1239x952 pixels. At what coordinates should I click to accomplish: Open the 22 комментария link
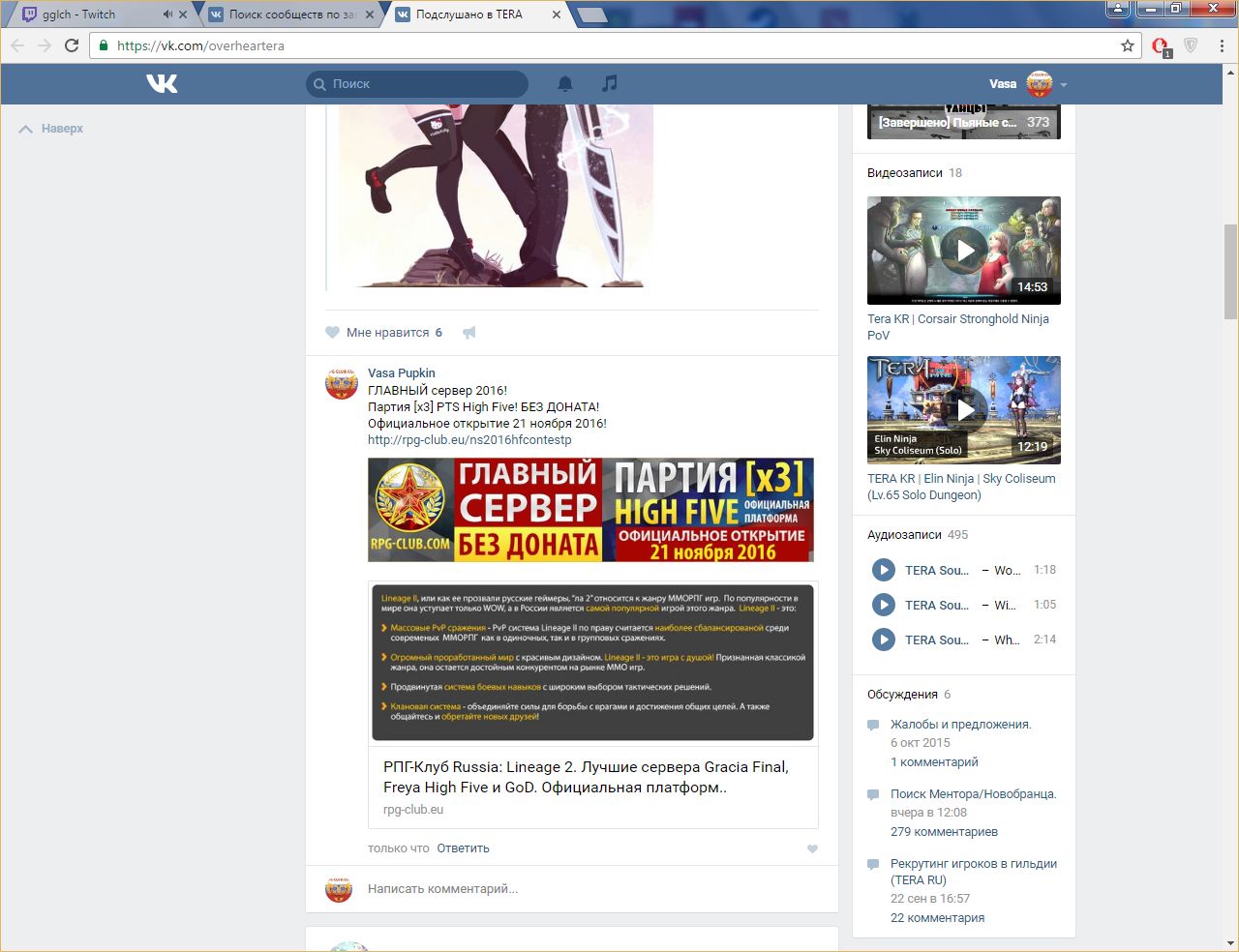937,918
